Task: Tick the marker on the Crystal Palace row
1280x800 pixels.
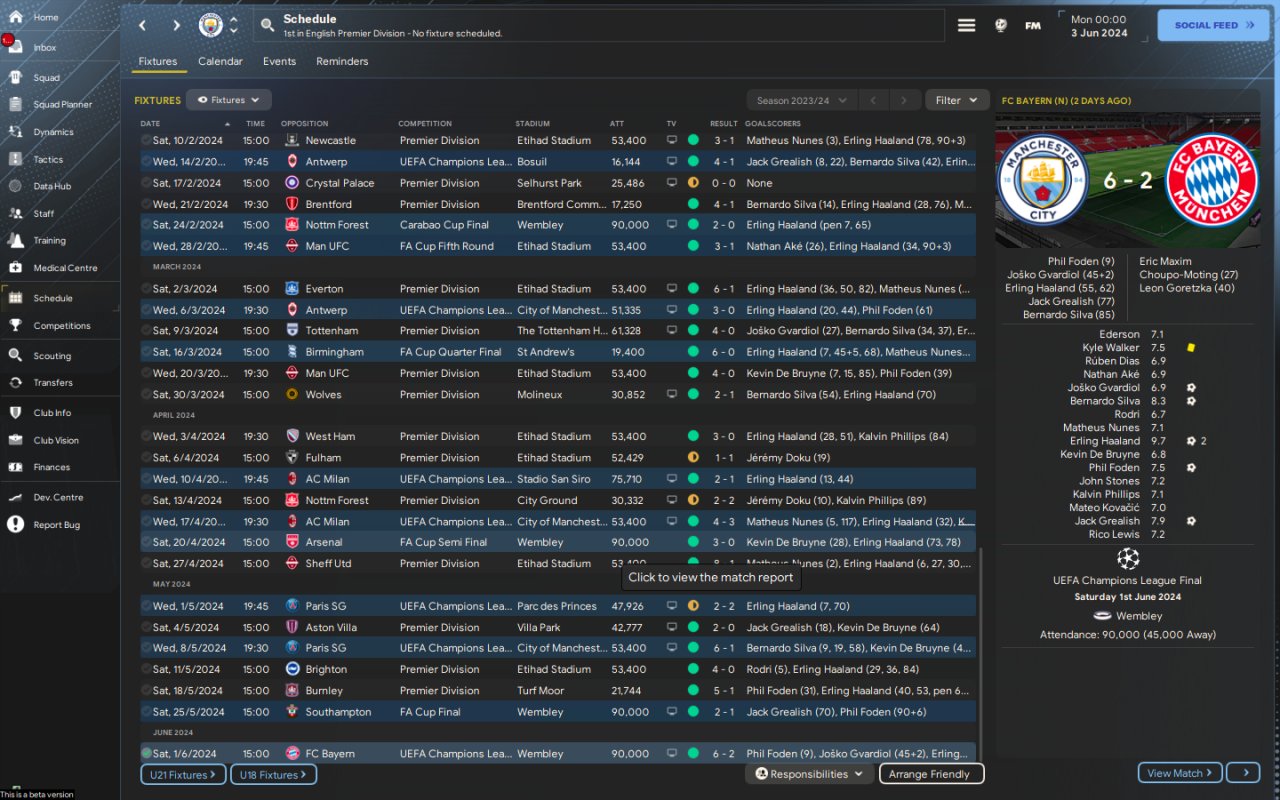Action: (146, 183)
